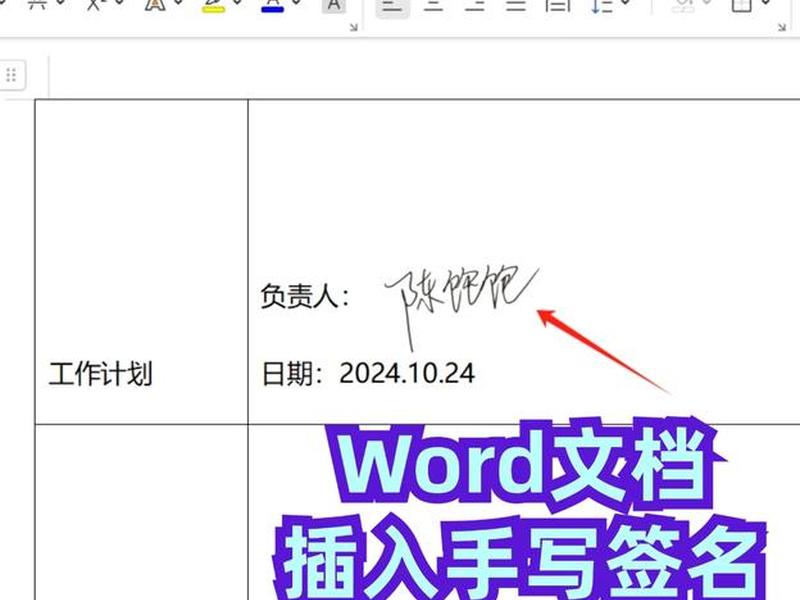Center align the paragraph text
The image size is (800, 600).
[434, 6]
